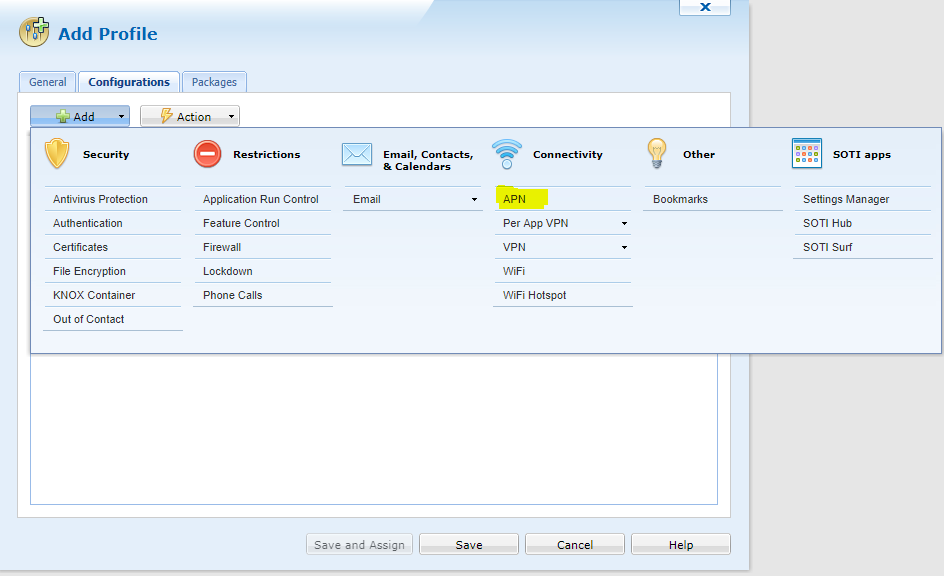Click the Add Profile title text
Viewport: 944px width, 576px height.
(x=108, y=34)
